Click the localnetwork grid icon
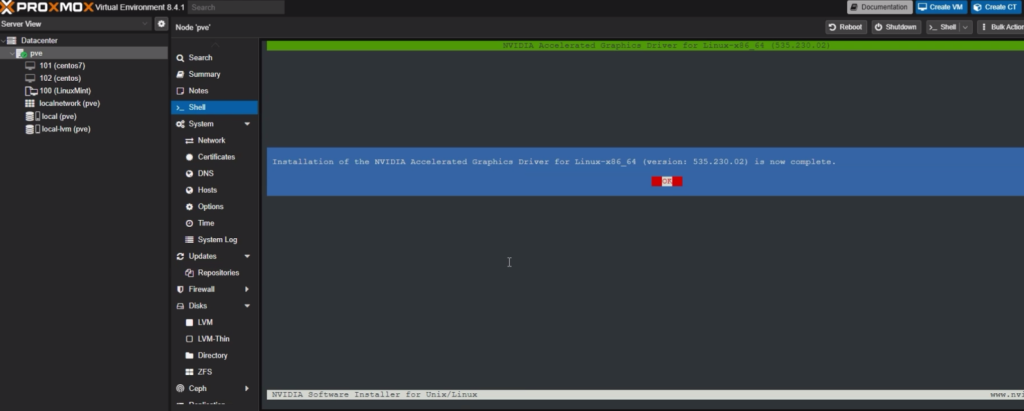Image resolution: width=1024 pixels, height=411 pixels. [x=30, y=103]
